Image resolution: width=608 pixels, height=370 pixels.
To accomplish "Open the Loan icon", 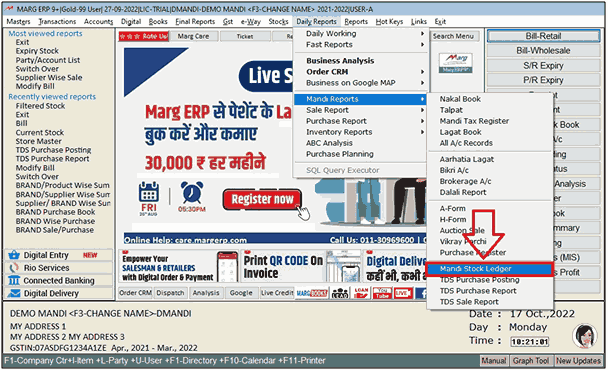I will [x=361, y=293].
